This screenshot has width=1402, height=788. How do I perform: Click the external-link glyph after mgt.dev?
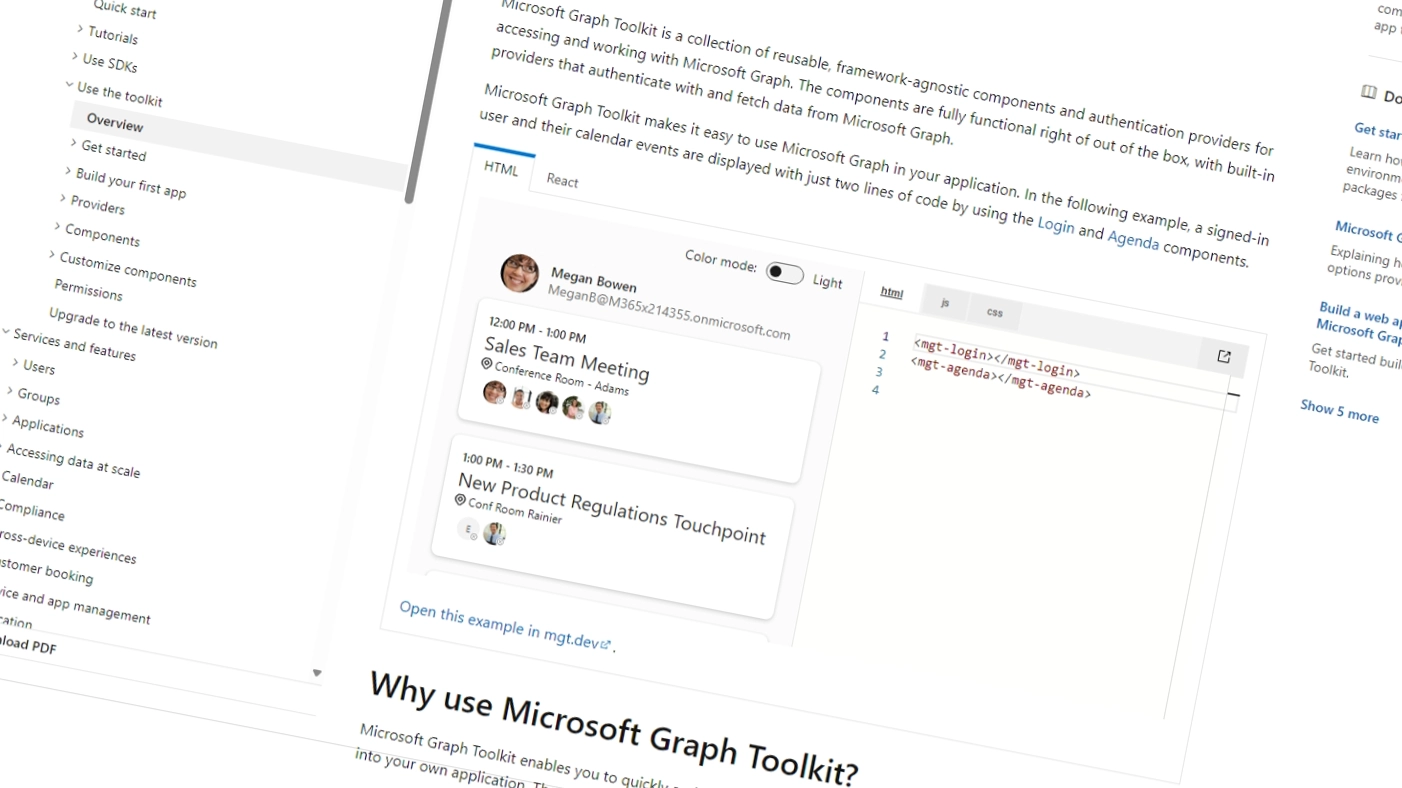[x=606, y=644]
